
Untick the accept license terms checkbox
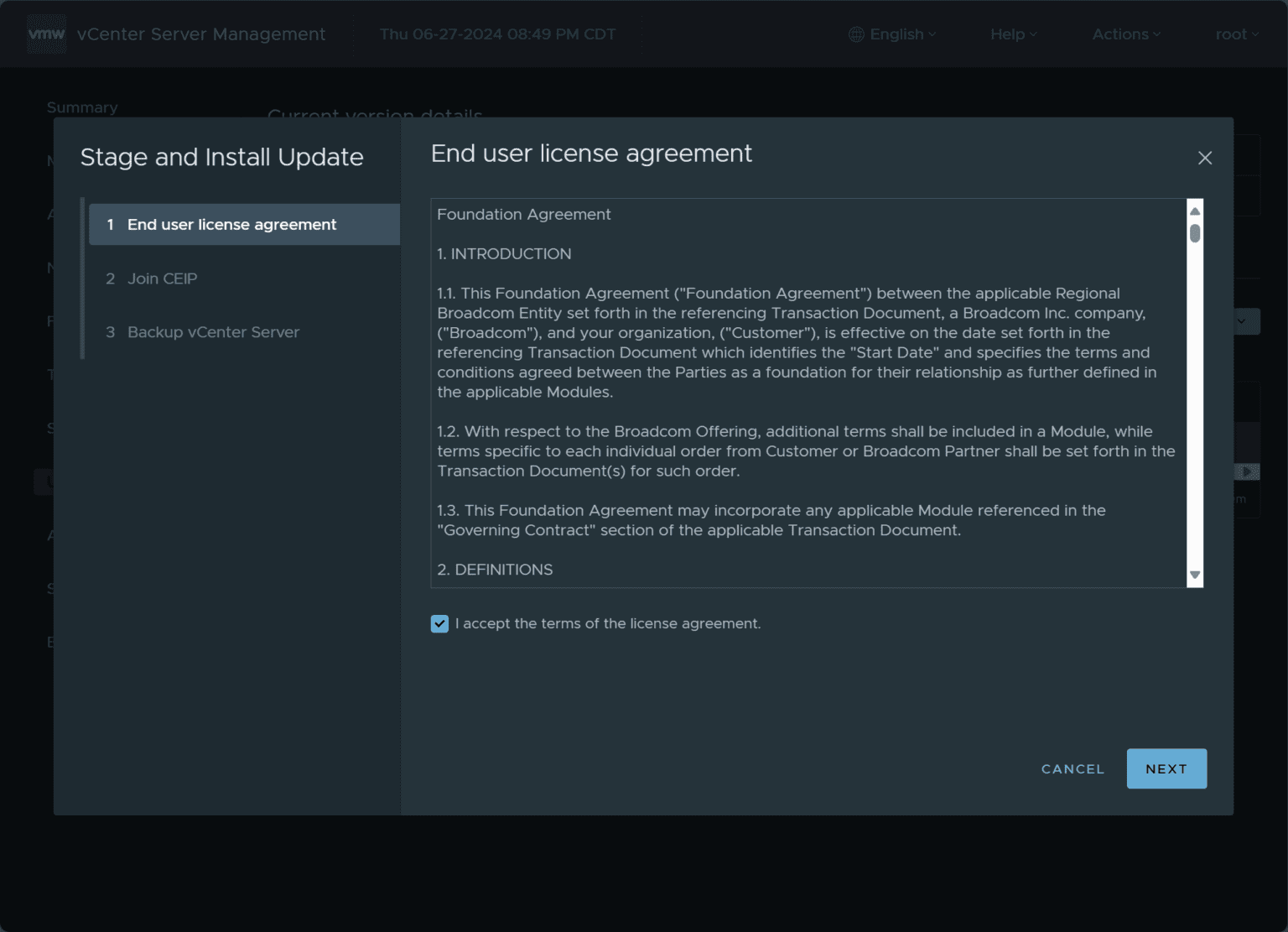coord(439,623)
